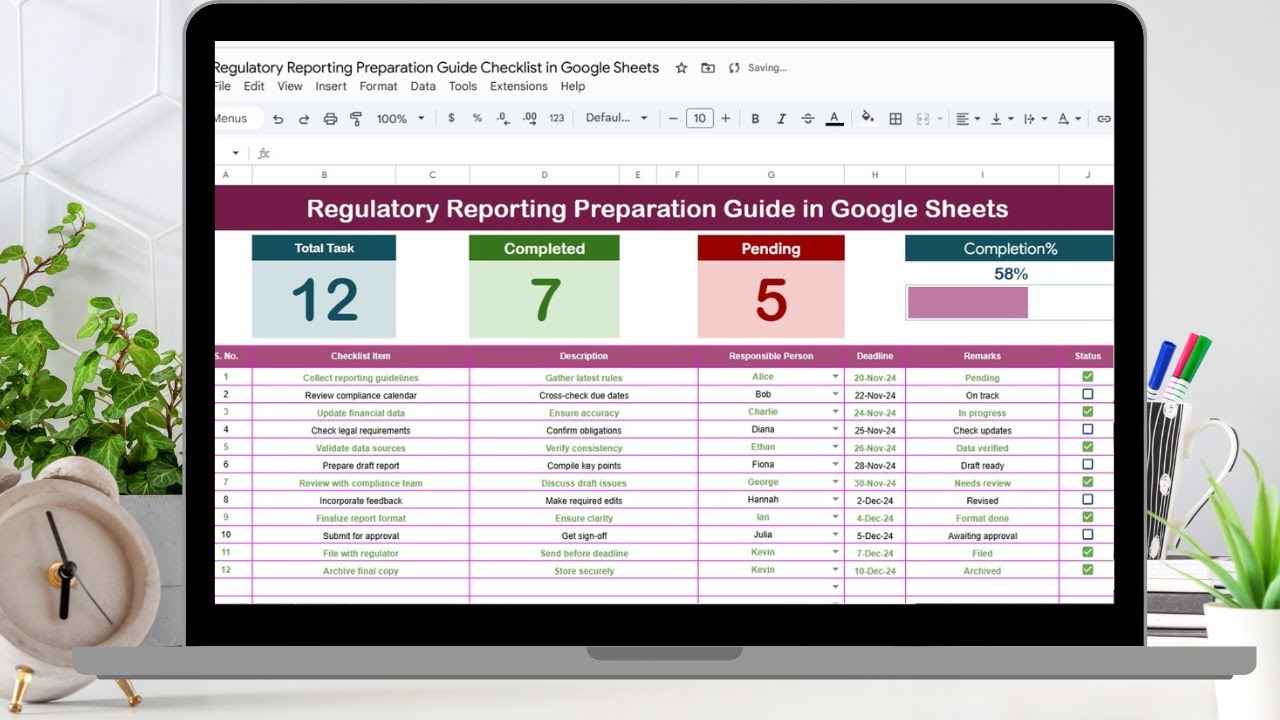This screenshot has width=1280, height=720.
Task: Uncheck status for Collect reporting guidelines
Action: click(1088, 377)
